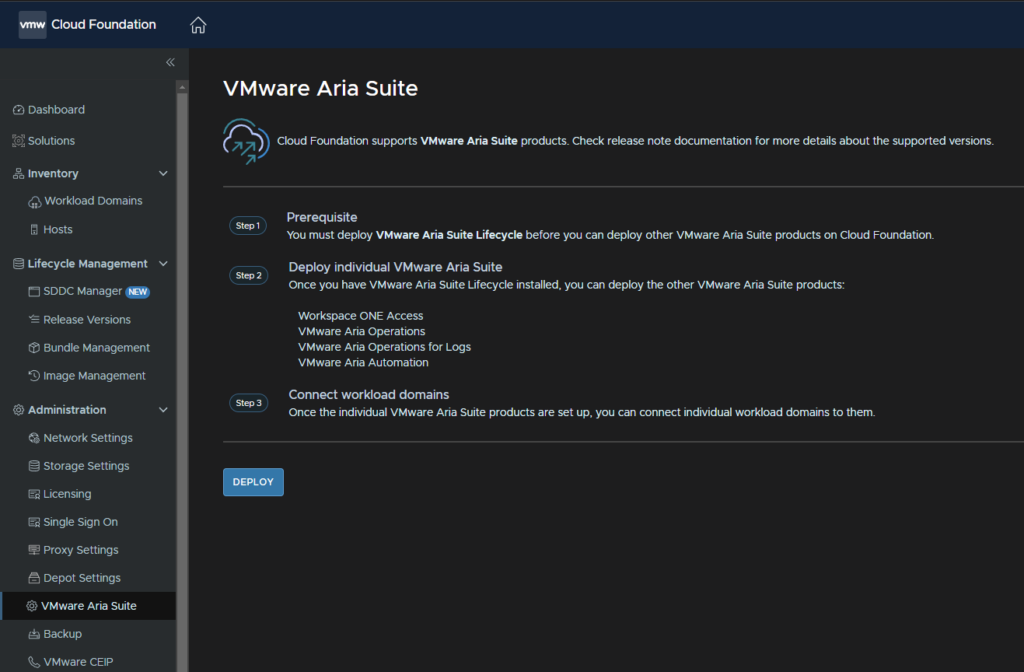
Task: Click the VMware Aria Suite gear icon
Action: (x=31, y=606)
